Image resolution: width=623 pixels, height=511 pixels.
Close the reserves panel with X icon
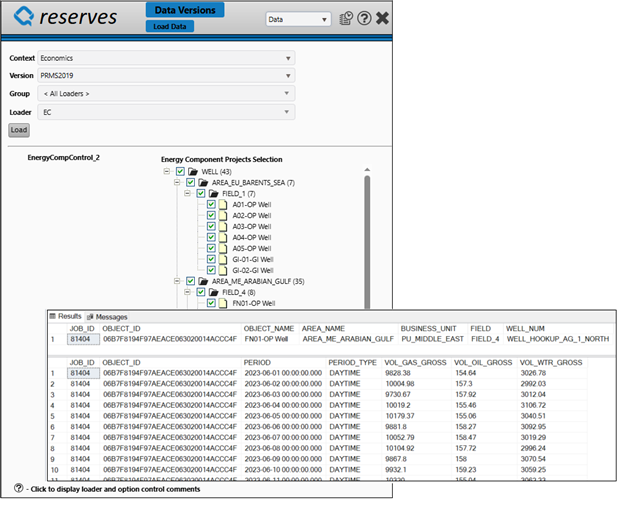click(382, 18)
